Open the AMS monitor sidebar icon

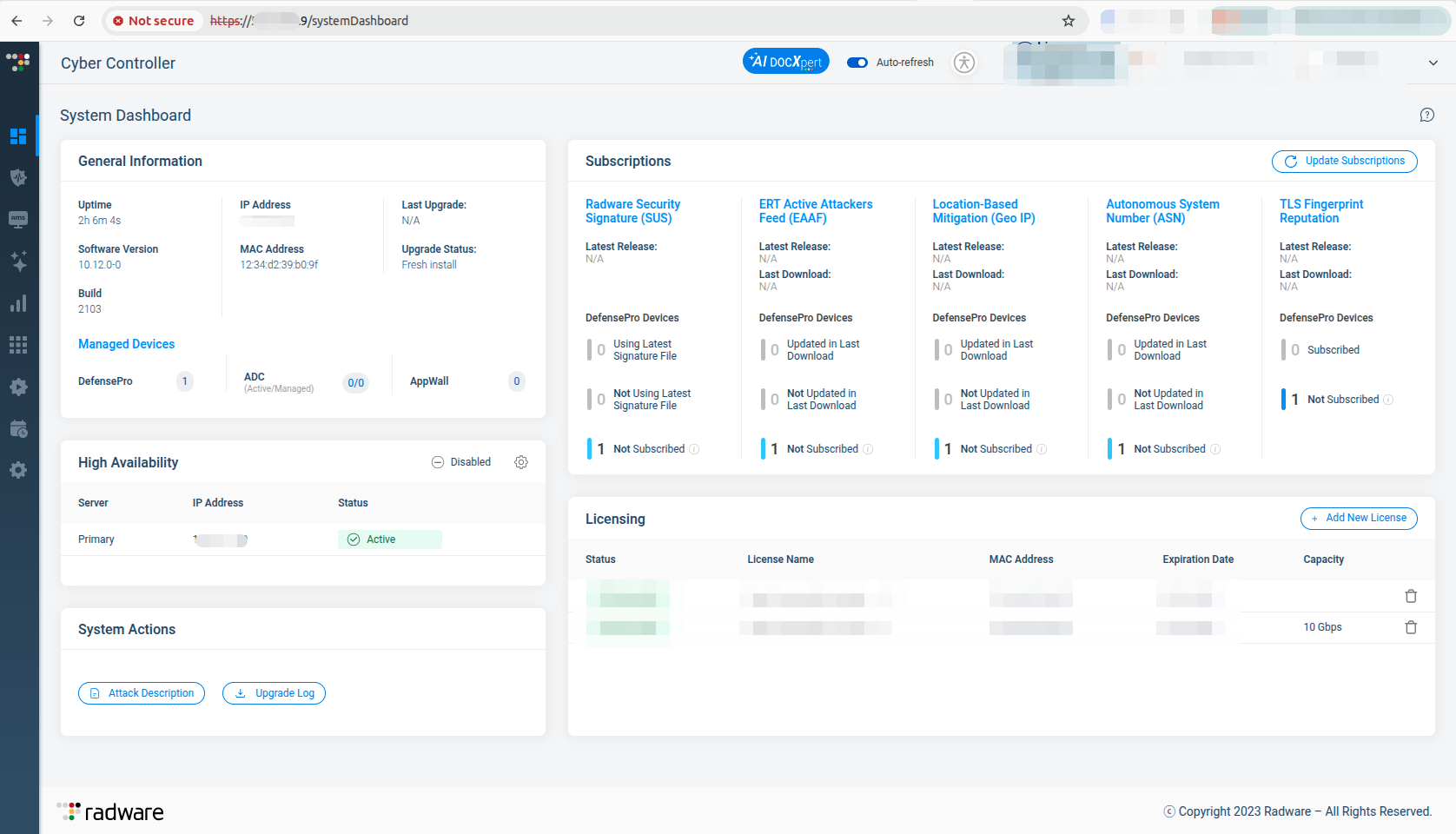point(18,220)
